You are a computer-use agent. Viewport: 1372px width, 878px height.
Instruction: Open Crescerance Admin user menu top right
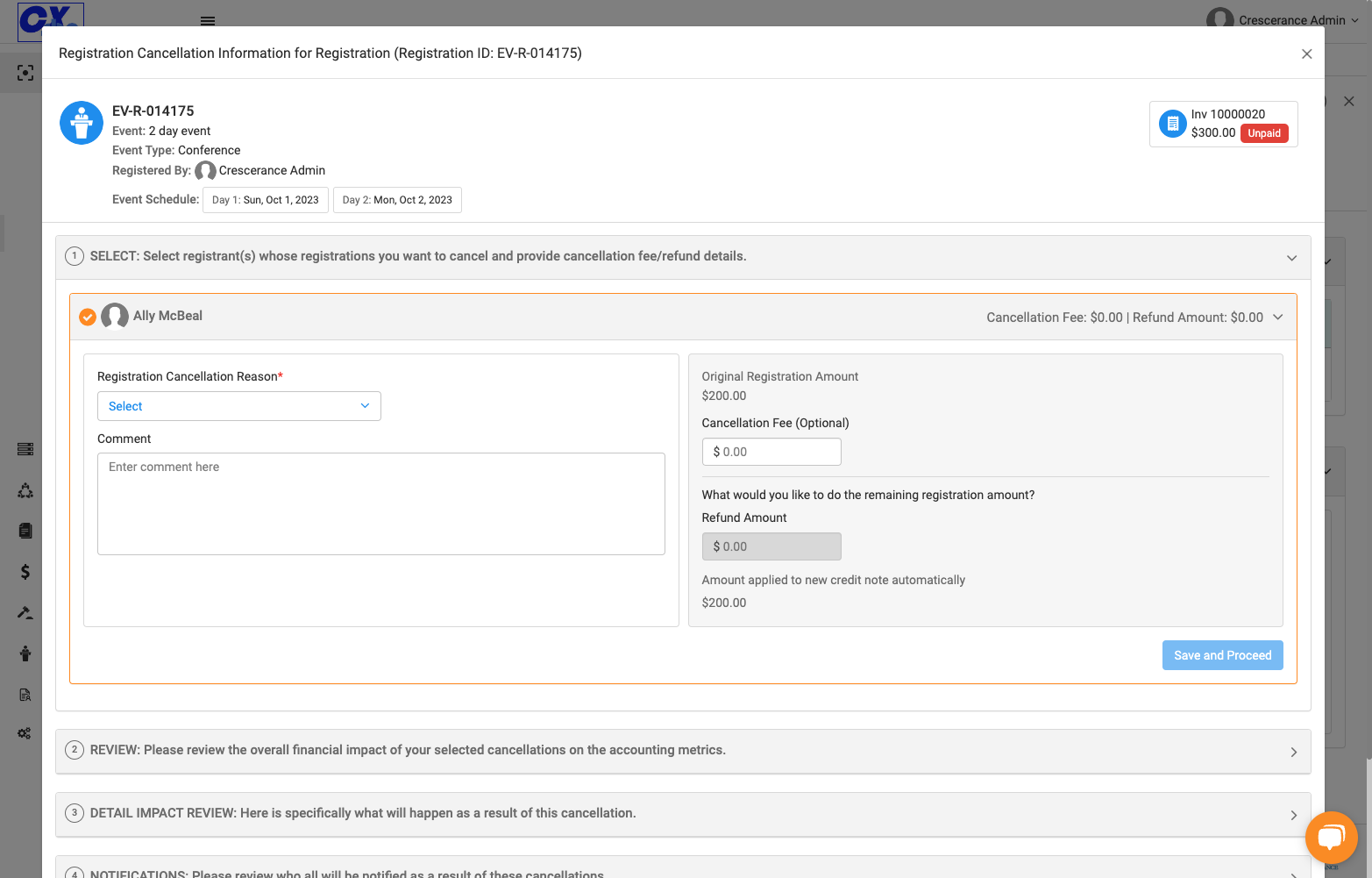tap(1283, 20)
